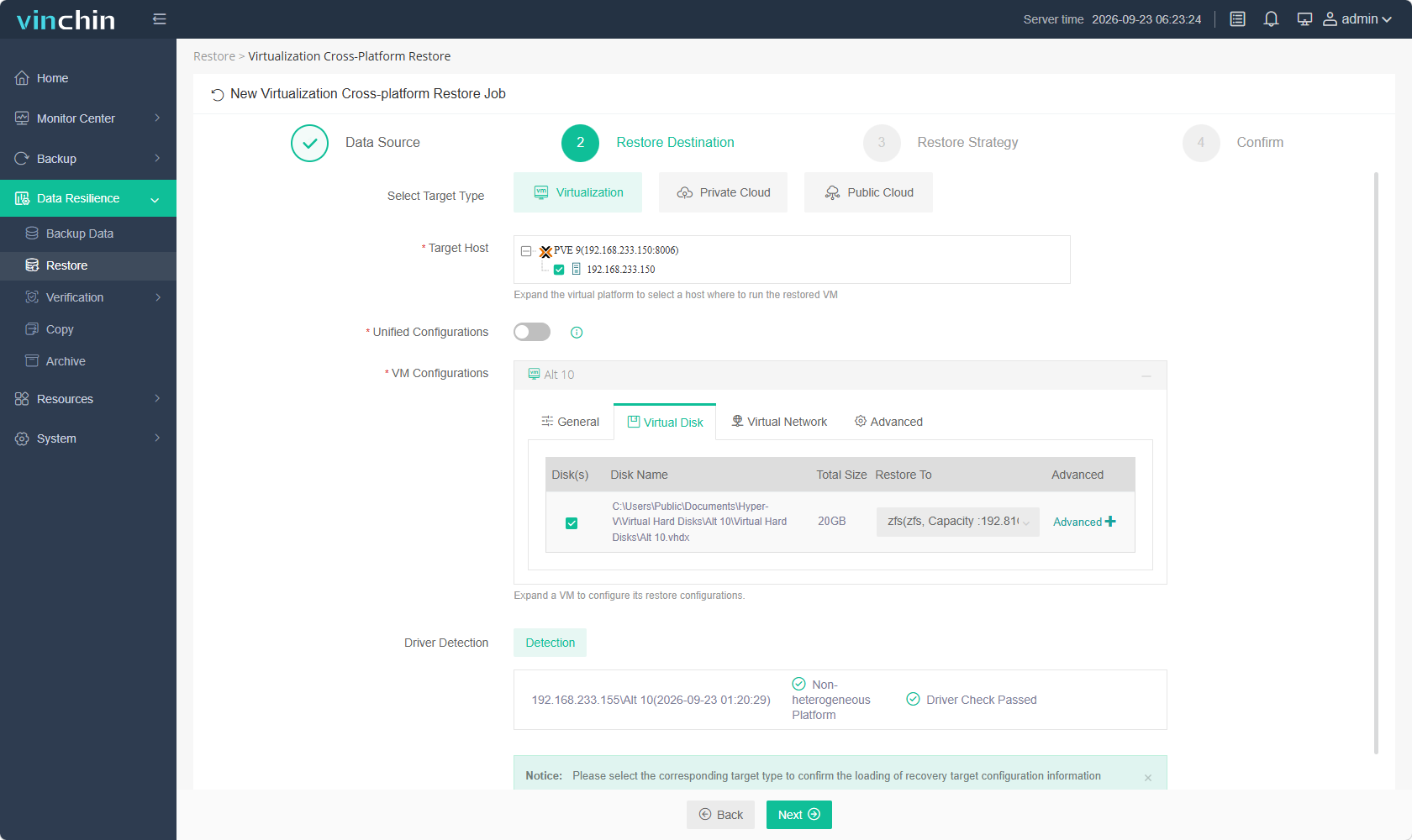Select the Private Cloud target type
Screen dimensions: 1412x840
pyautogui.click(x=724, y=192)
